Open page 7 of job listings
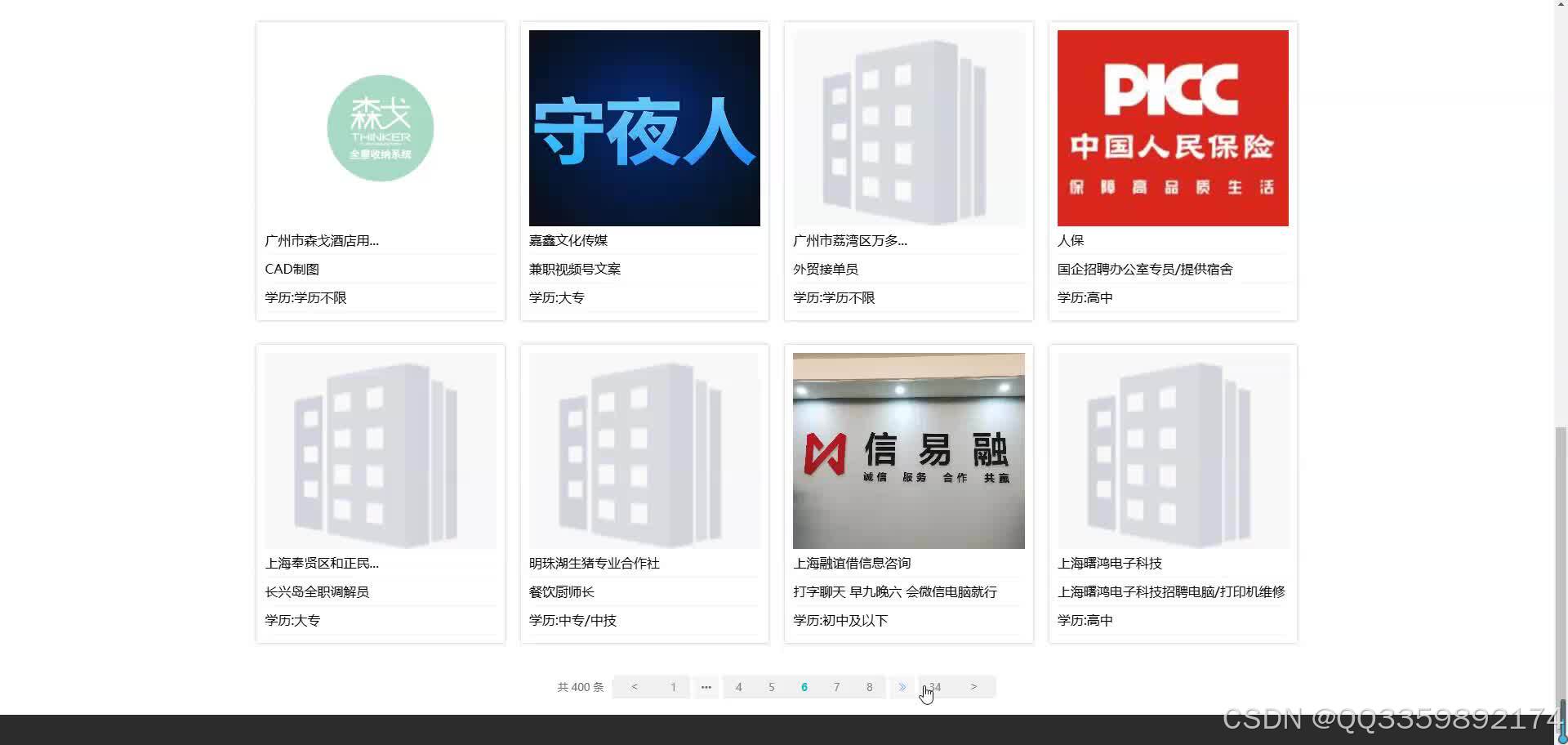1568x745 pixels. pos(836,687)
